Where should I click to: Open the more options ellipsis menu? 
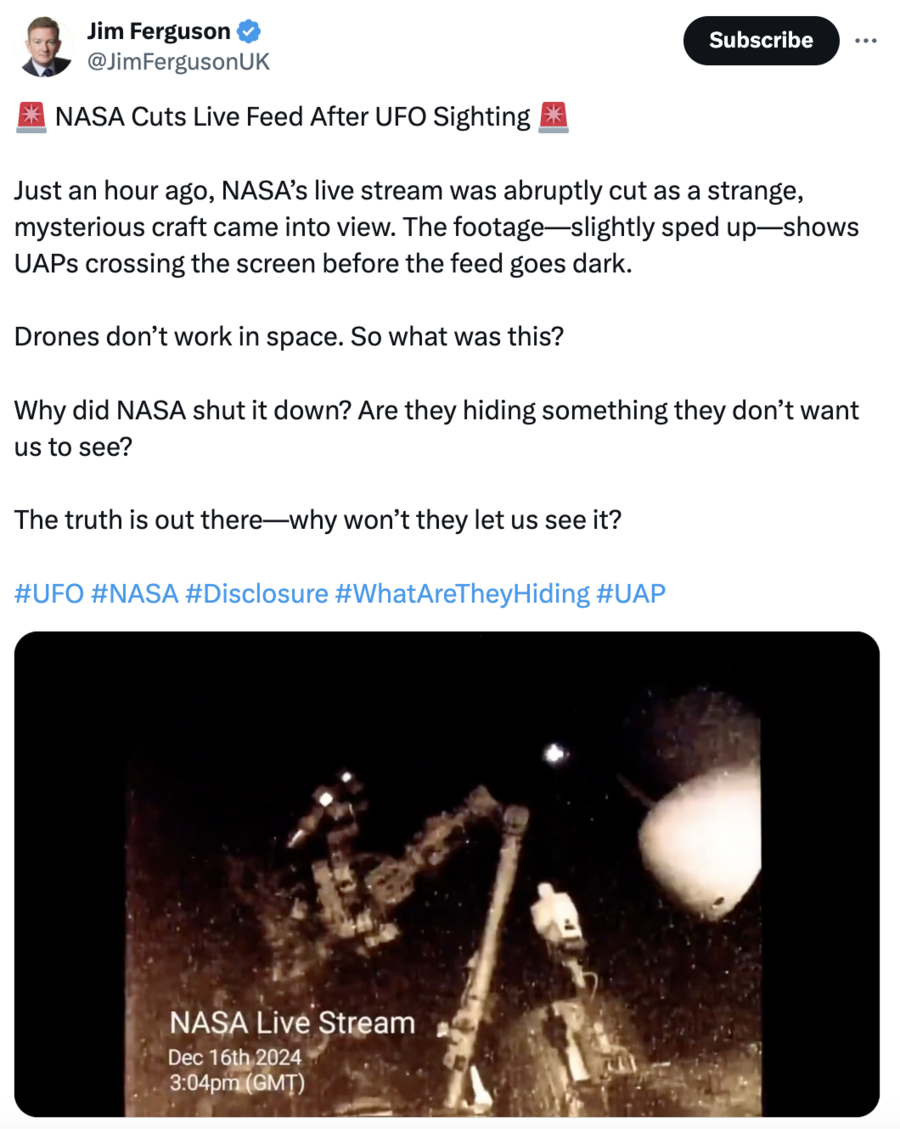[866, 38]
